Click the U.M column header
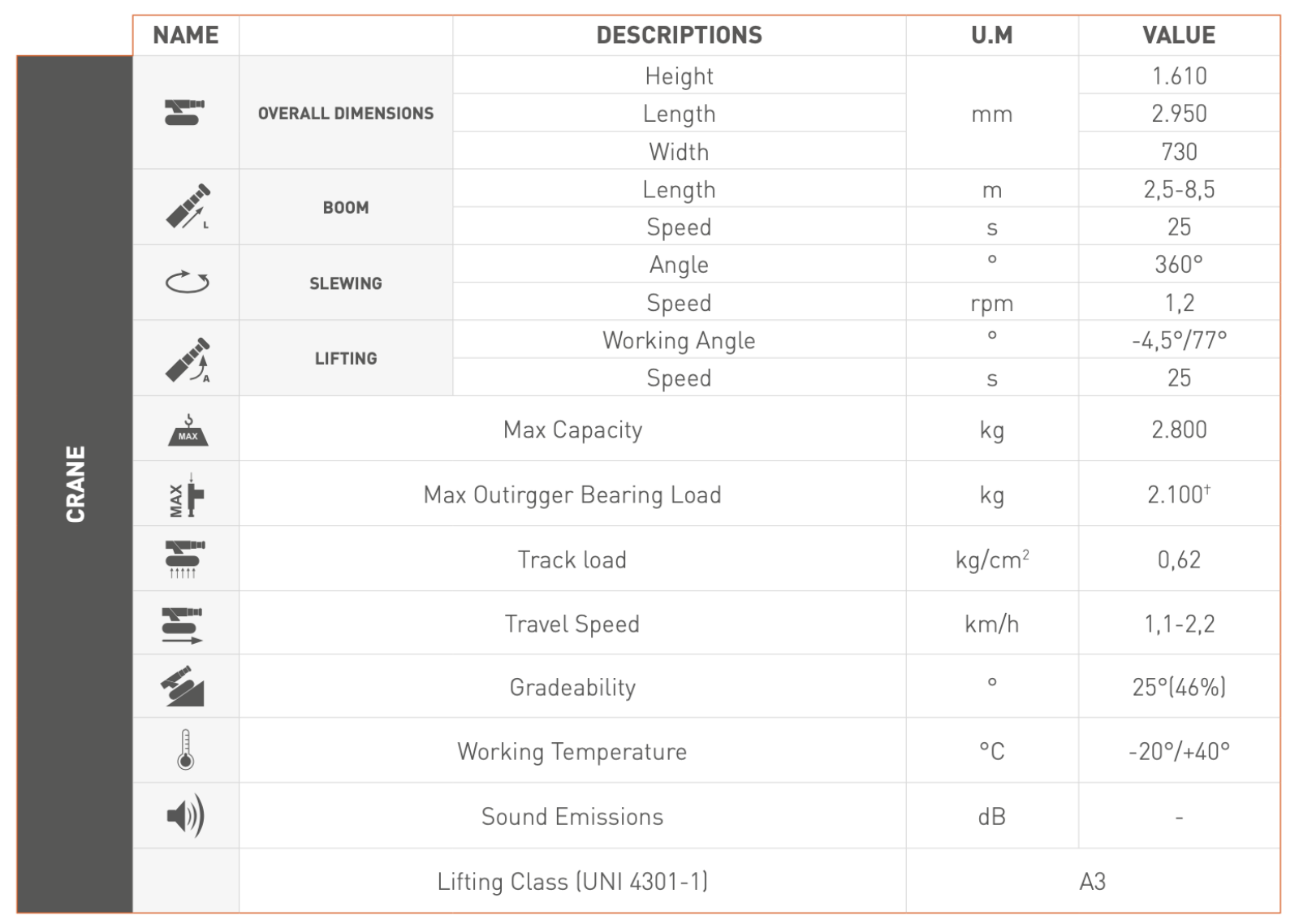This screenshot has height=924, width=1299. (991, 36)
